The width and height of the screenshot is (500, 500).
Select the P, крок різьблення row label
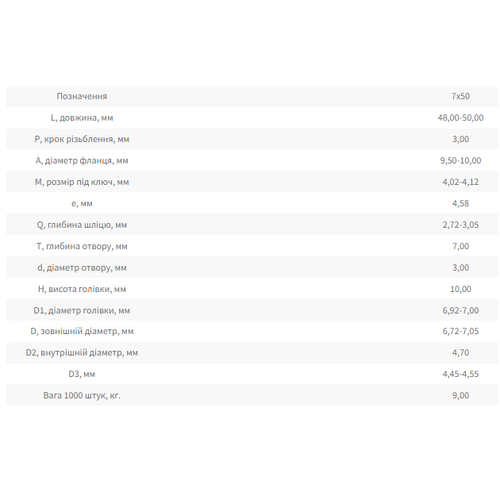pos(82,139)
